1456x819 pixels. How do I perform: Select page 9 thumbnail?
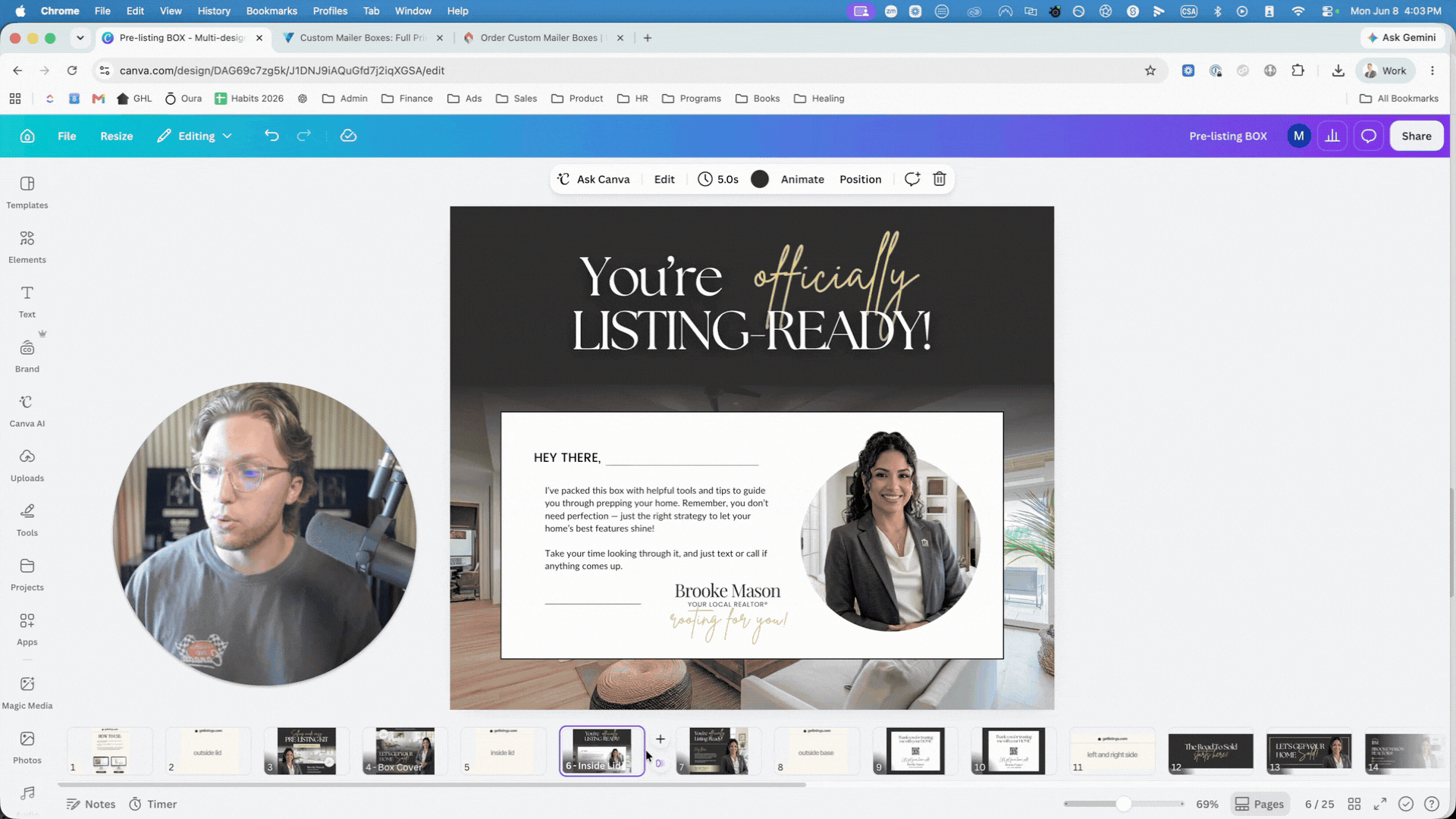pos(915,751)
